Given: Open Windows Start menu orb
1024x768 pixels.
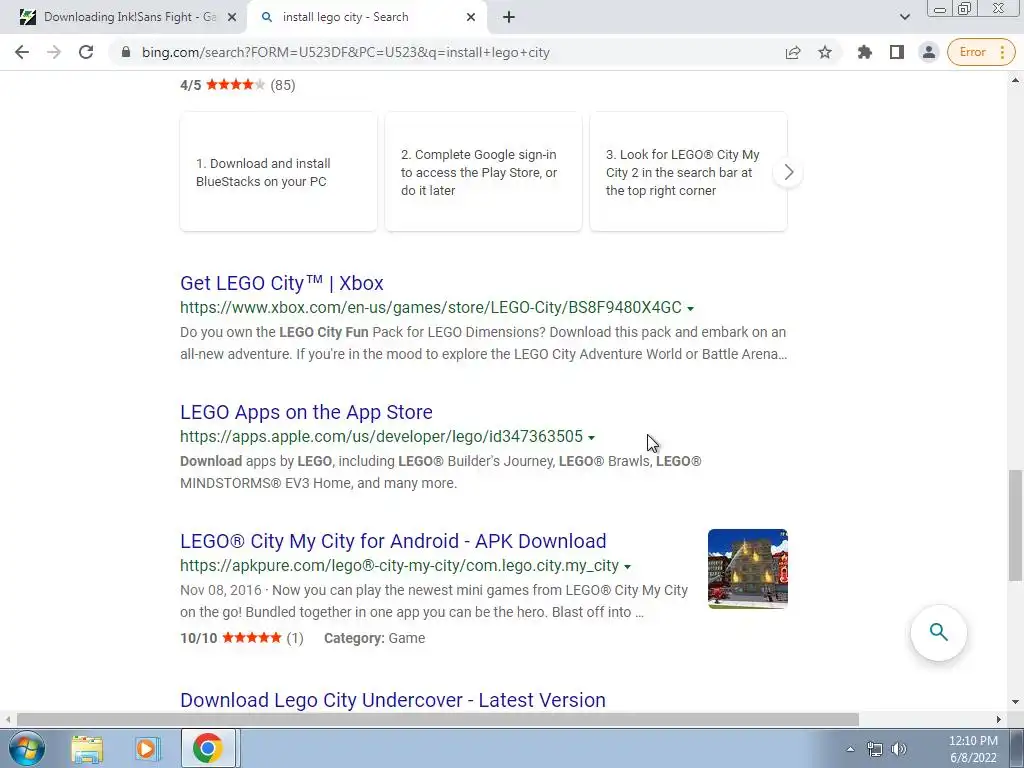Looking at the screenshot, I should click(26, 748).
